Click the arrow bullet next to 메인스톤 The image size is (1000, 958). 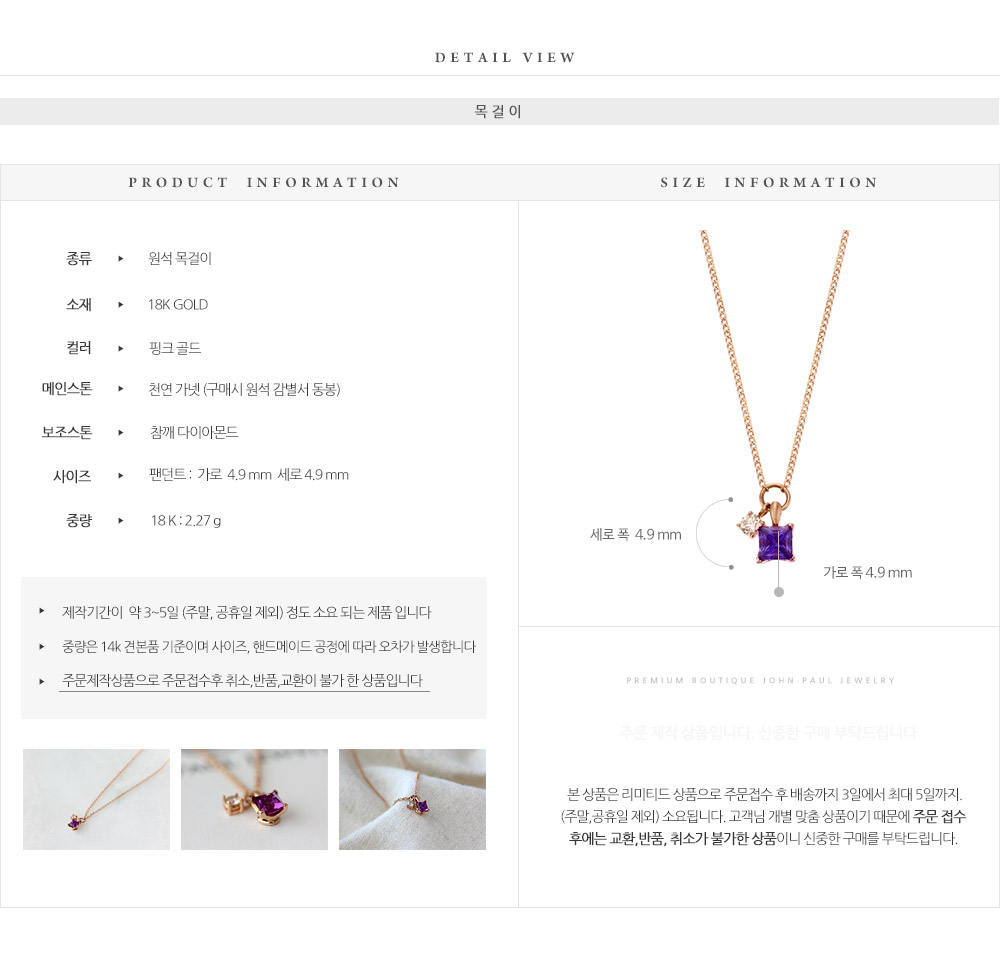121,389
